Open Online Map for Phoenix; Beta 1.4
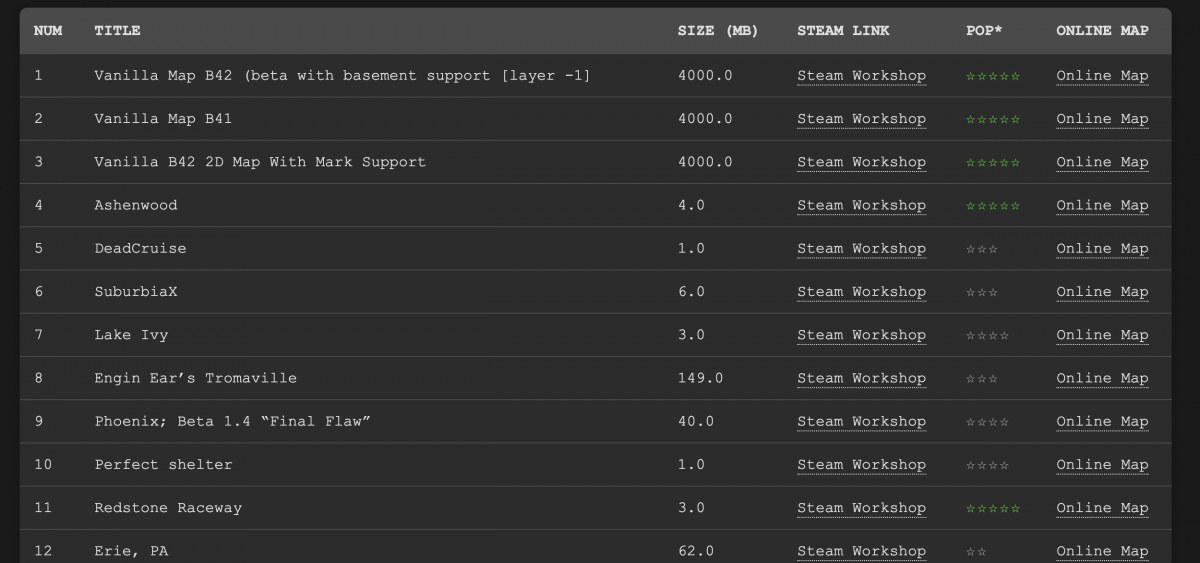This screenshot has height=563, width=1200. tap(1102, 421)
